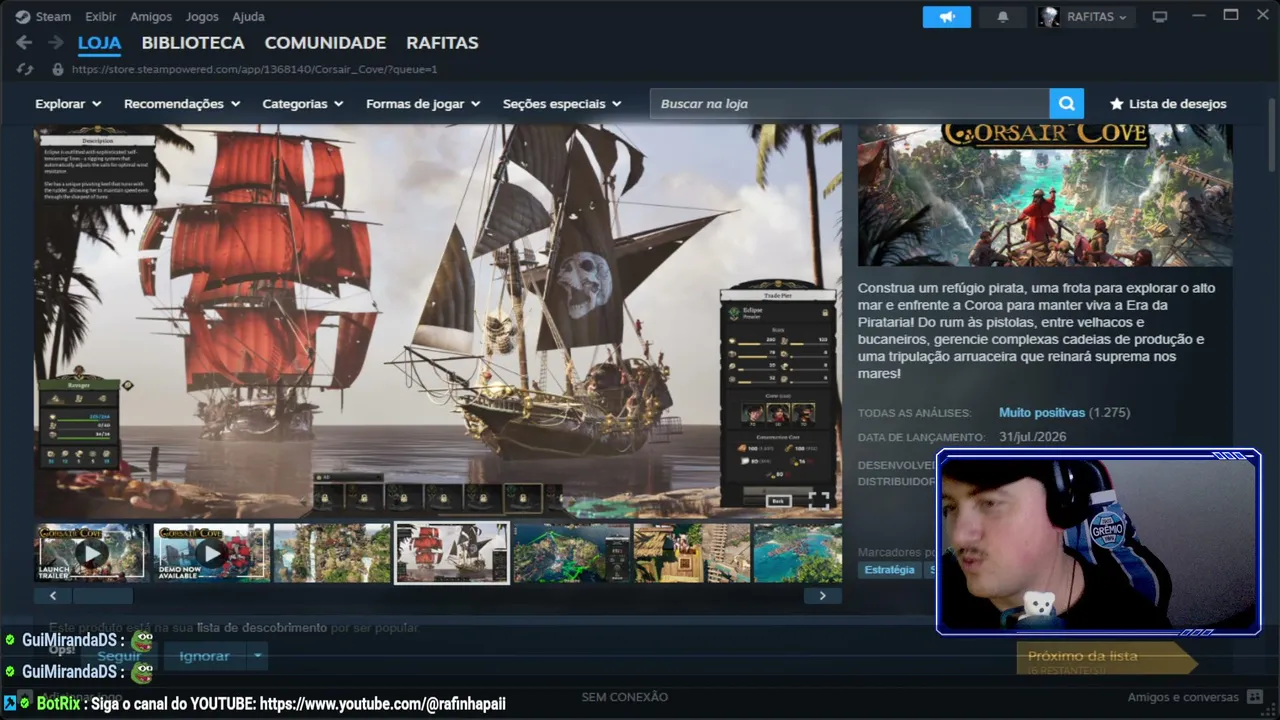1280x720 pixels.
Task: Expand the arrow next to Ignorar button
Action: click(x=257, y=656)
